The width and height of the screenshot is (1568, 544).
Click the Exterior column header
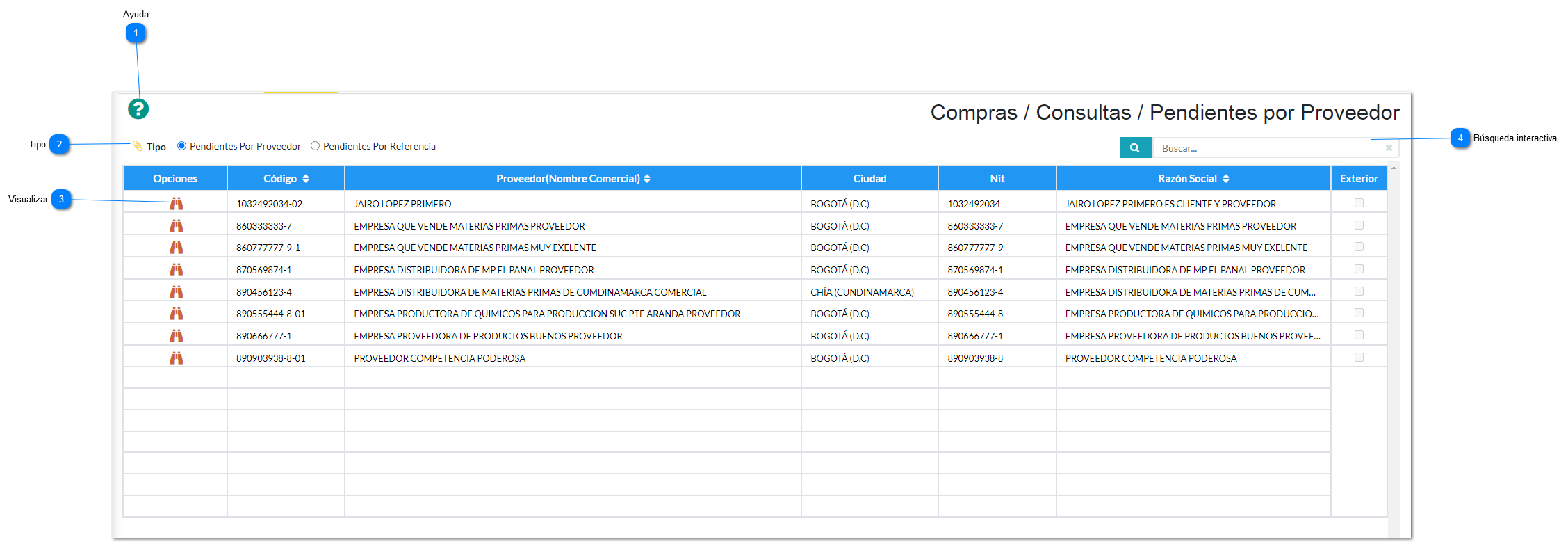coord(1359,179)
